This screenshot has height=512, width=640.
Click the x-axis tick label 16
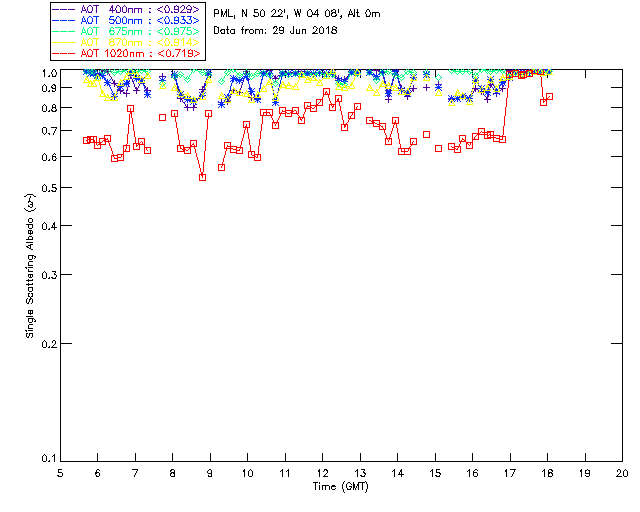click(472, 473)
